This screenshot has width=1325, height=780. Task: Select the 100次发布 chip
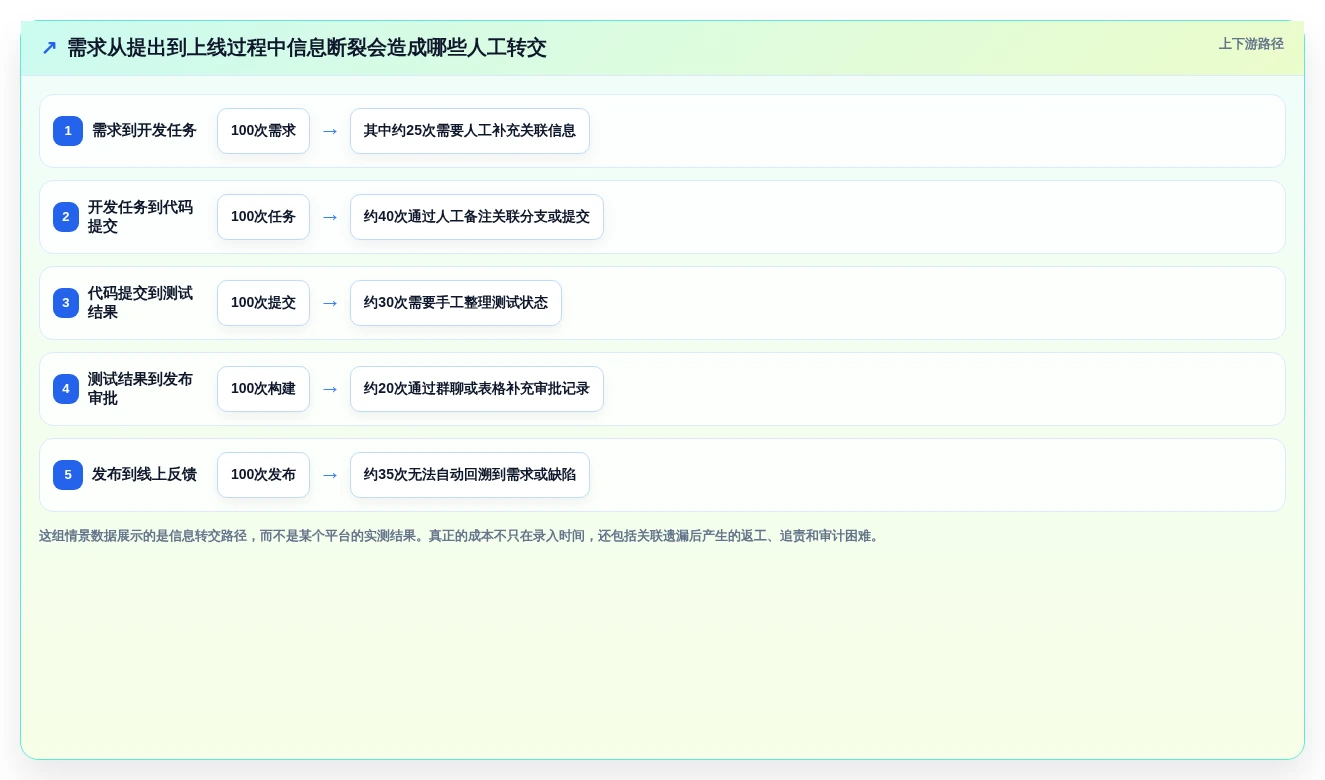pos(263,475)
